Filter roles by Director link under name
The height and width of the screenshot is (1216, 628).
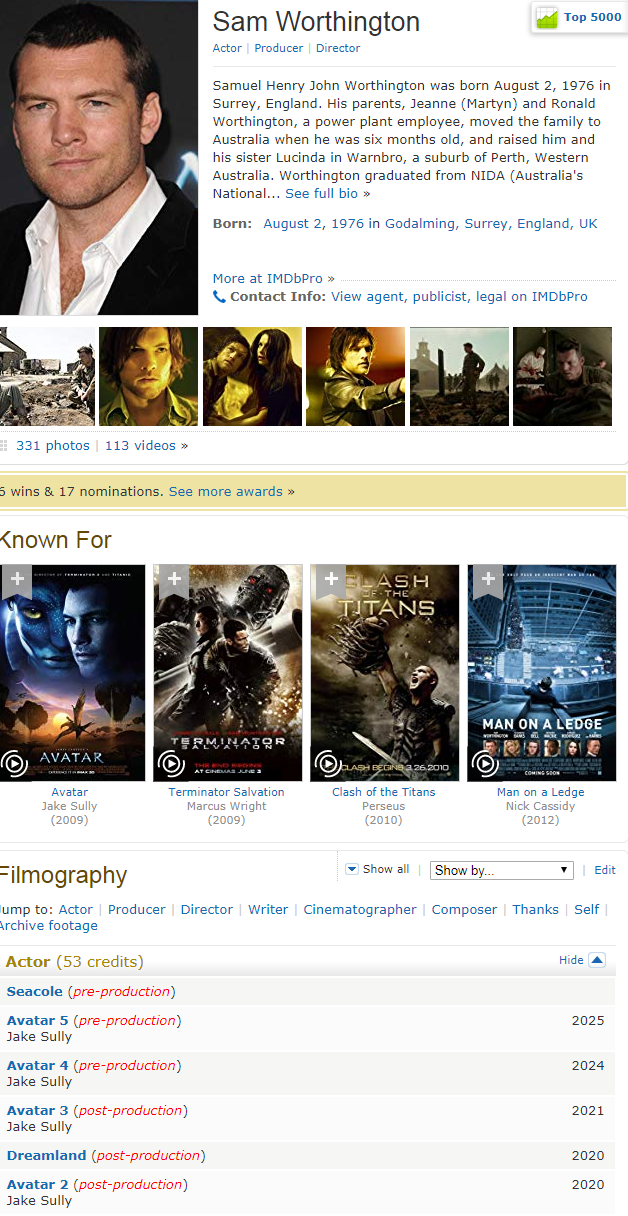(x=338, y=48)
